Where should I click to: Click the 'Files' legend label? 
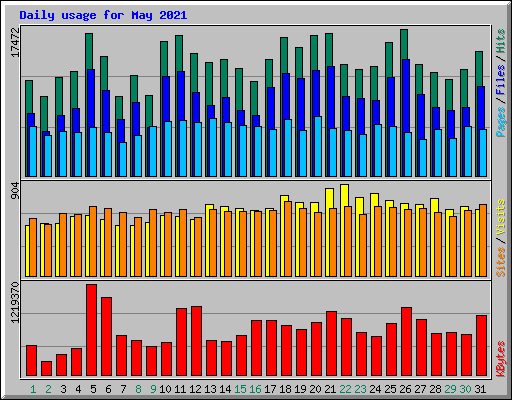click(x=501, y=80)
